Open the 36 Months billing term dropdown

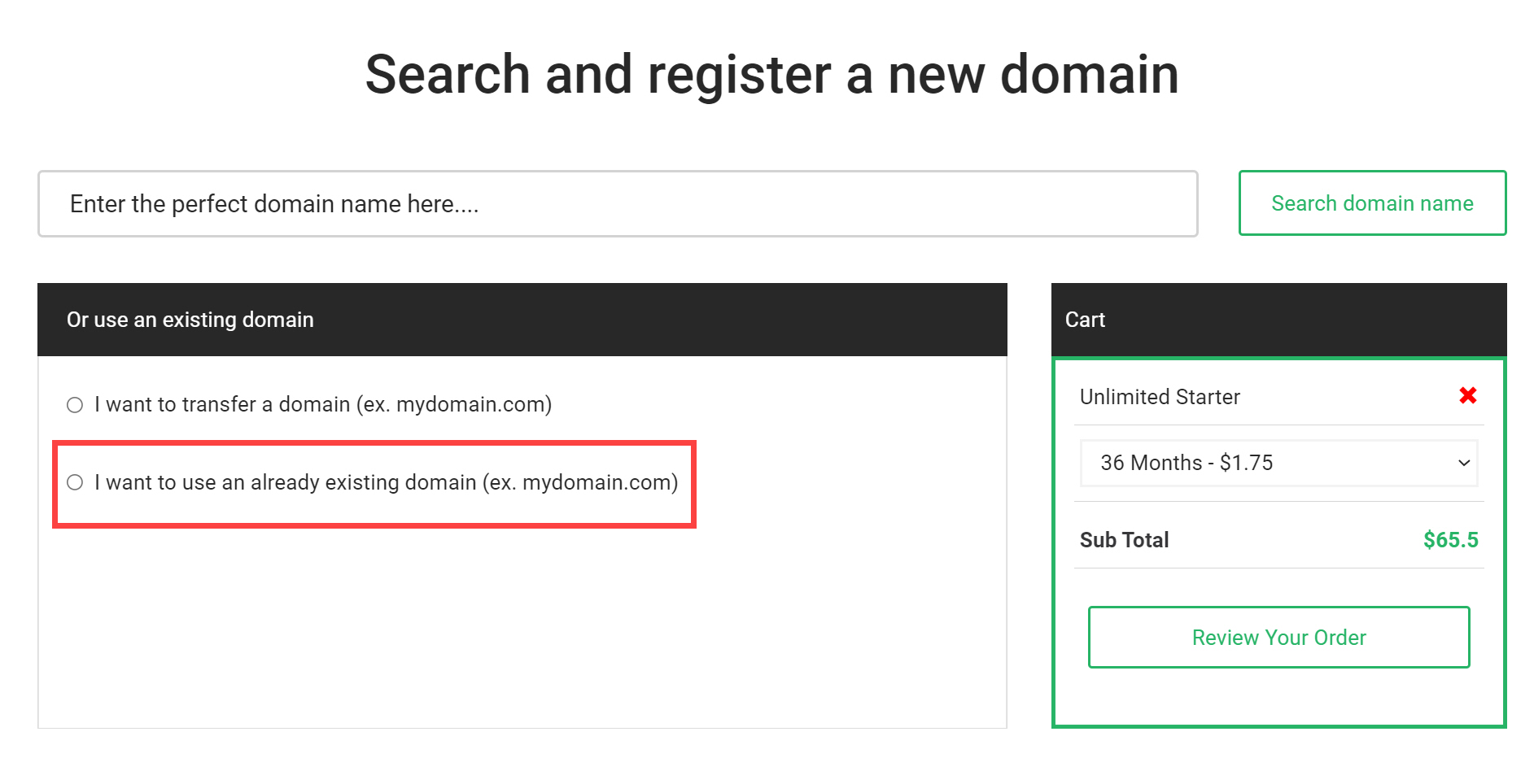pyautogui.click(x=1278, y=463)
